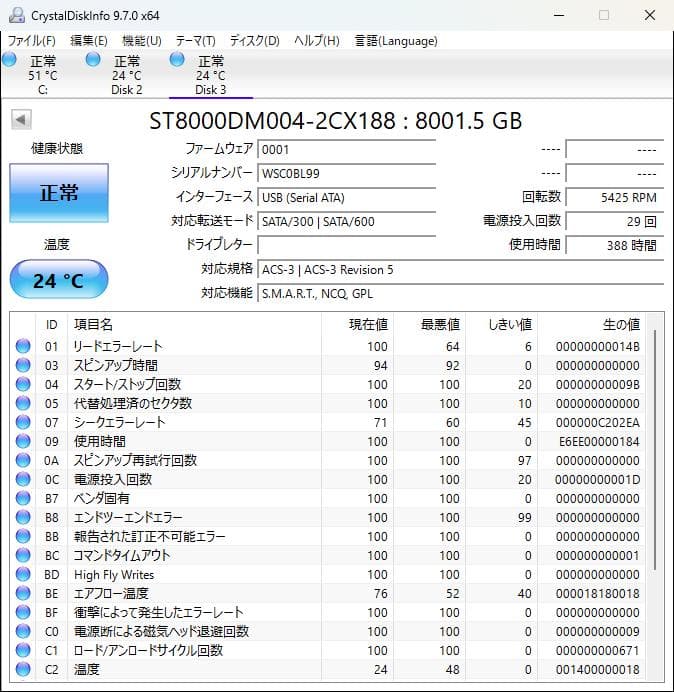674x692 pixels.
Task: Click the status circle for ID BF row
Action: click(23, 612)
